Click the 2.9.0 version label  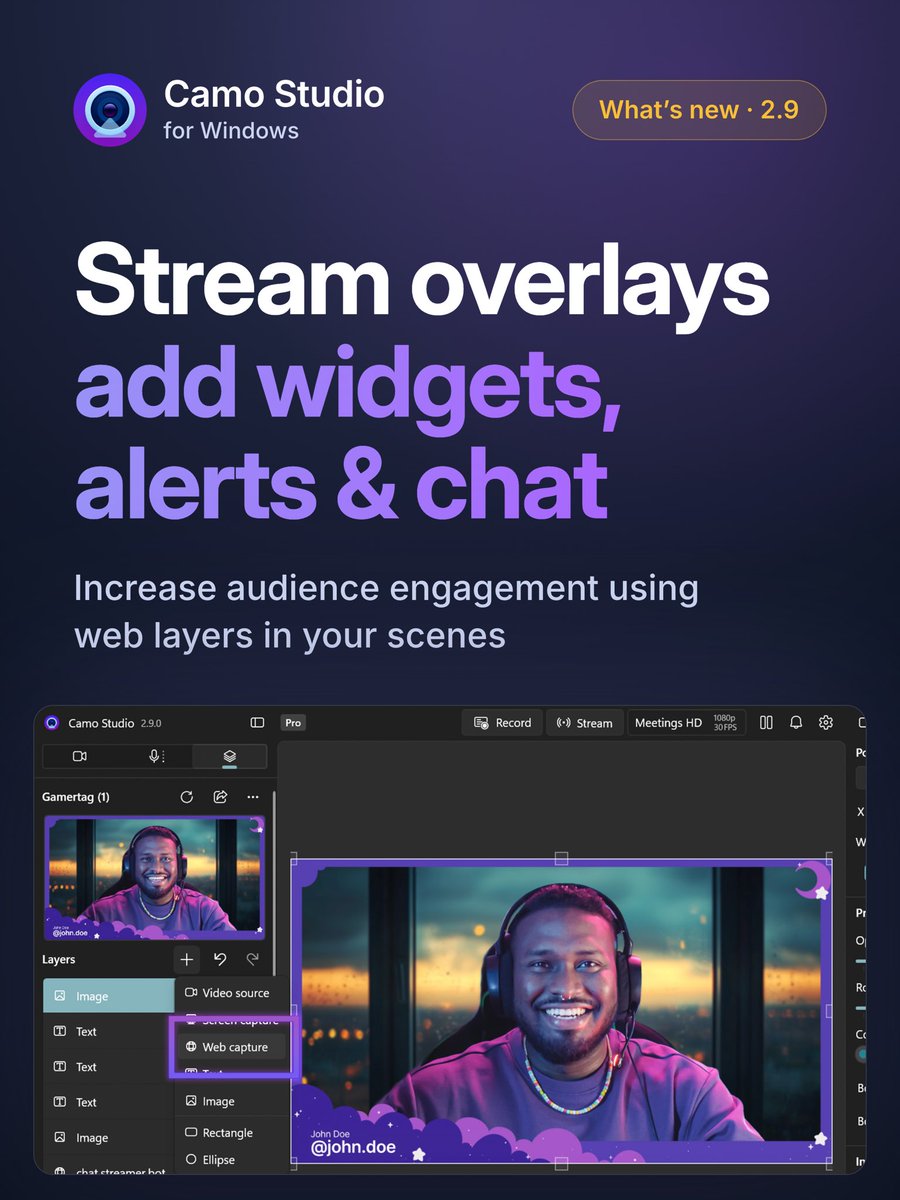click(x=151, y=723)
